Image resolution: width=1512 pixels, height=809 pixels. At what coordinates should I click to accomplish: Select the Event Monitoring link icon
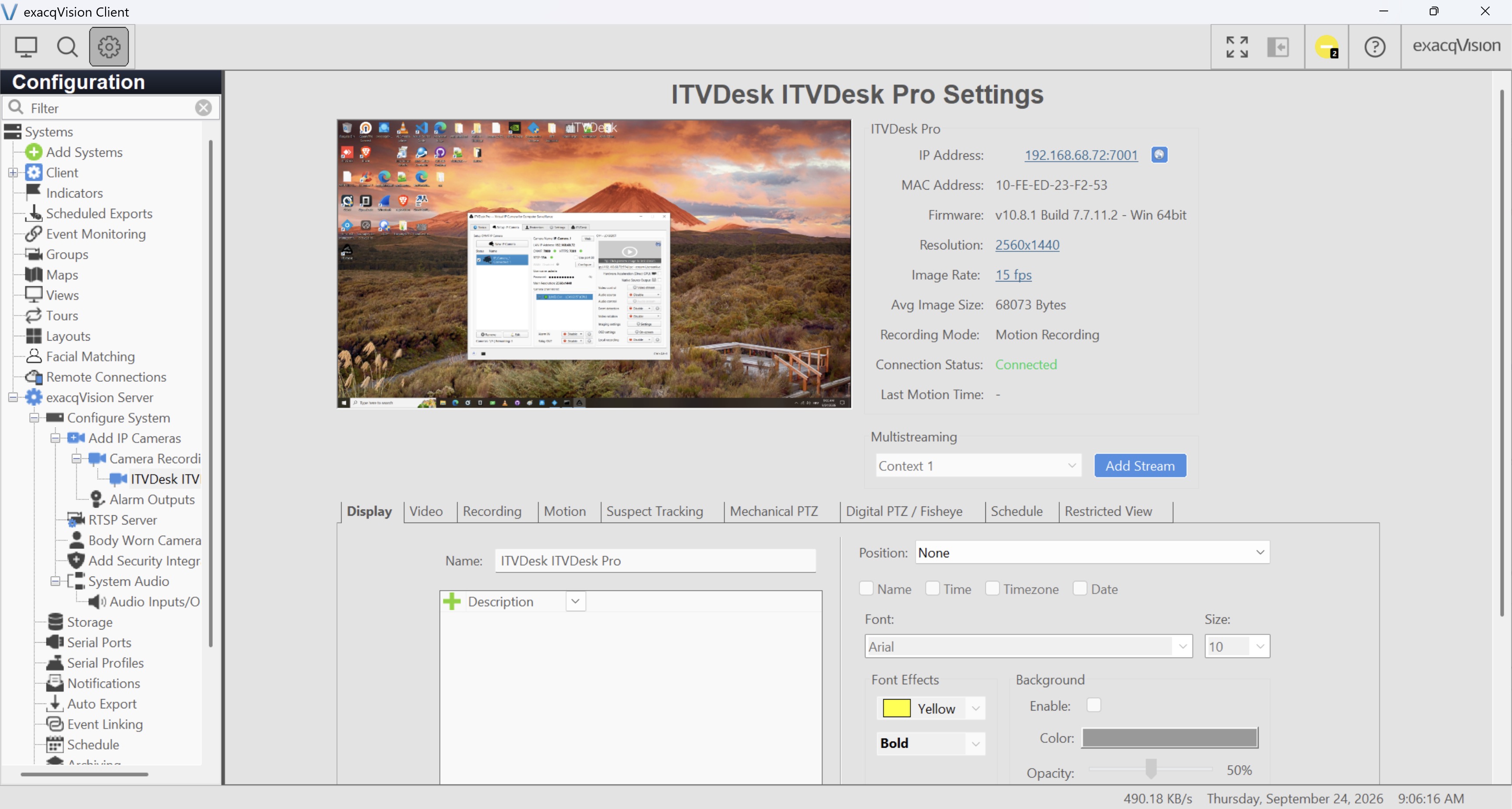tap(33, 234)
